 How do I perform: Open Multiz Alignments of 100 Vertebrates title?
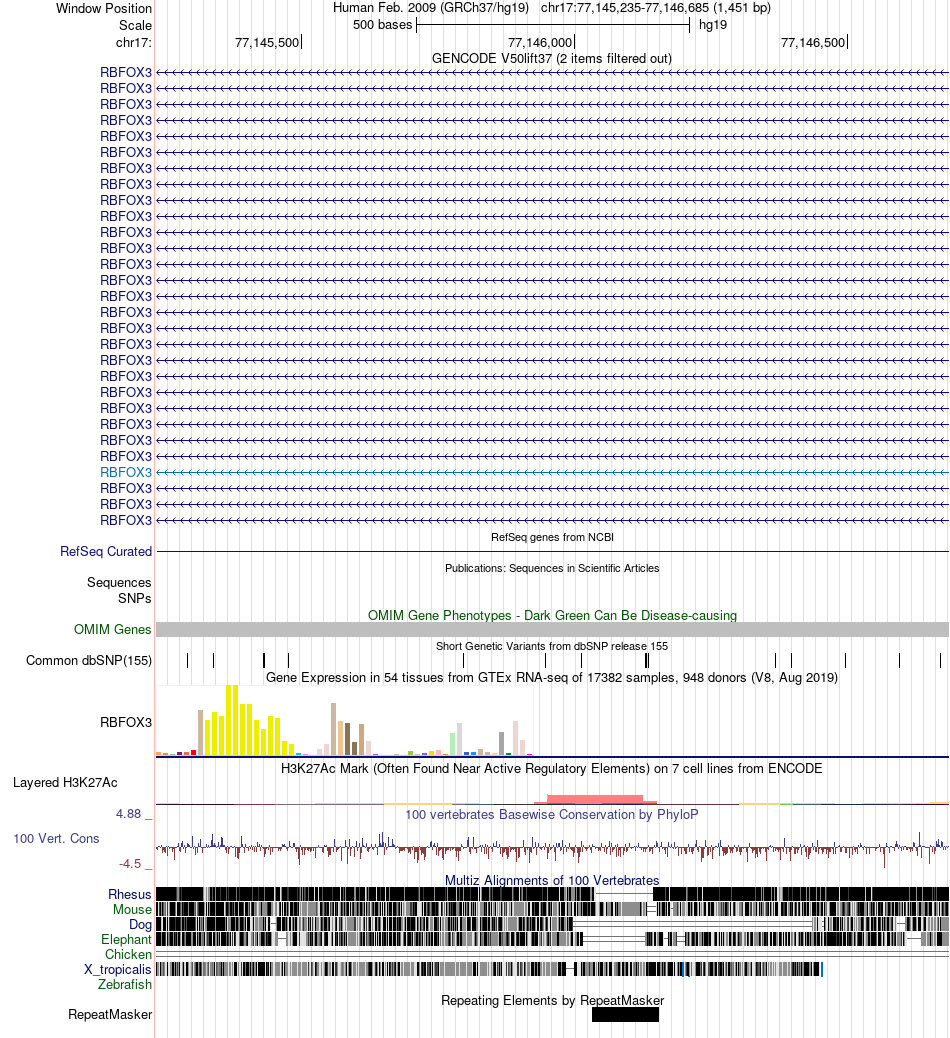[x=552, y=880]
